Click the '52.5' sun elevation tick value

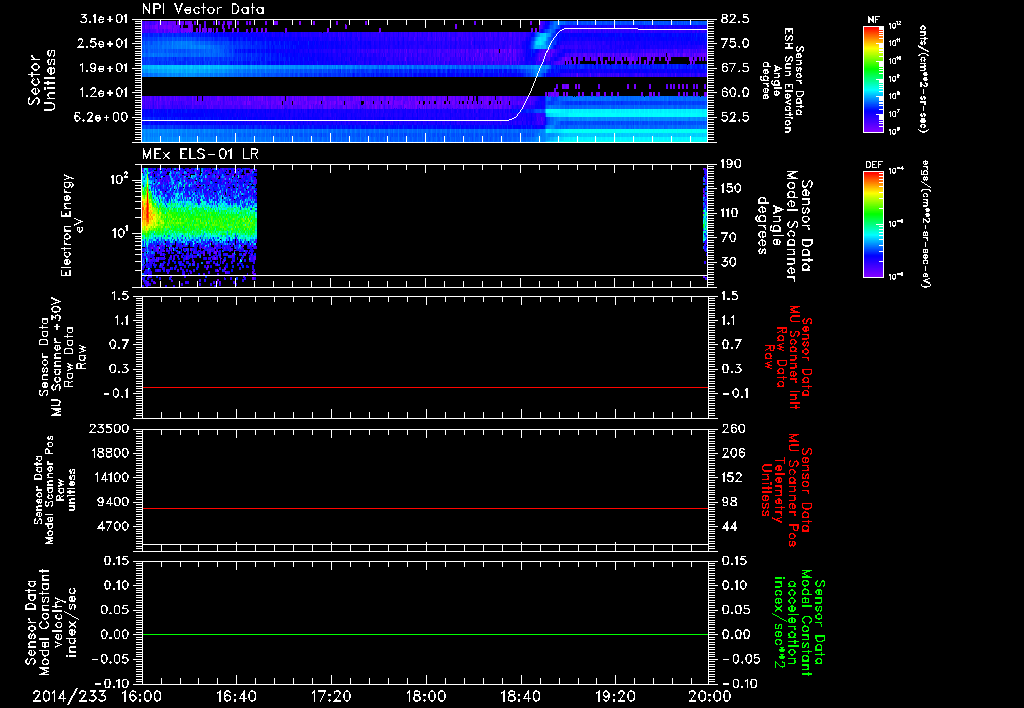735,118
